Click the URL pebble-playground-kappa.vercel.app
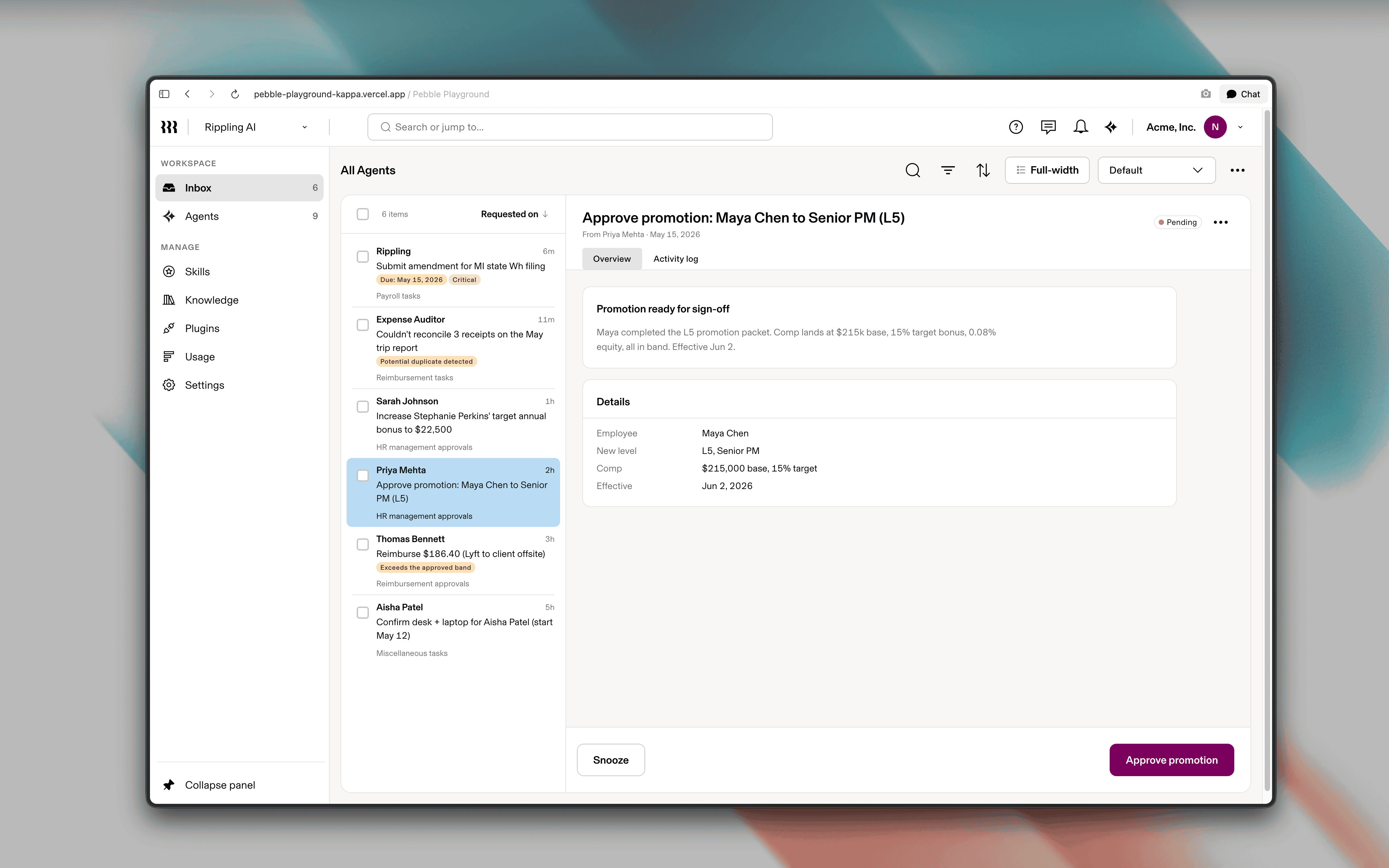 329,94
